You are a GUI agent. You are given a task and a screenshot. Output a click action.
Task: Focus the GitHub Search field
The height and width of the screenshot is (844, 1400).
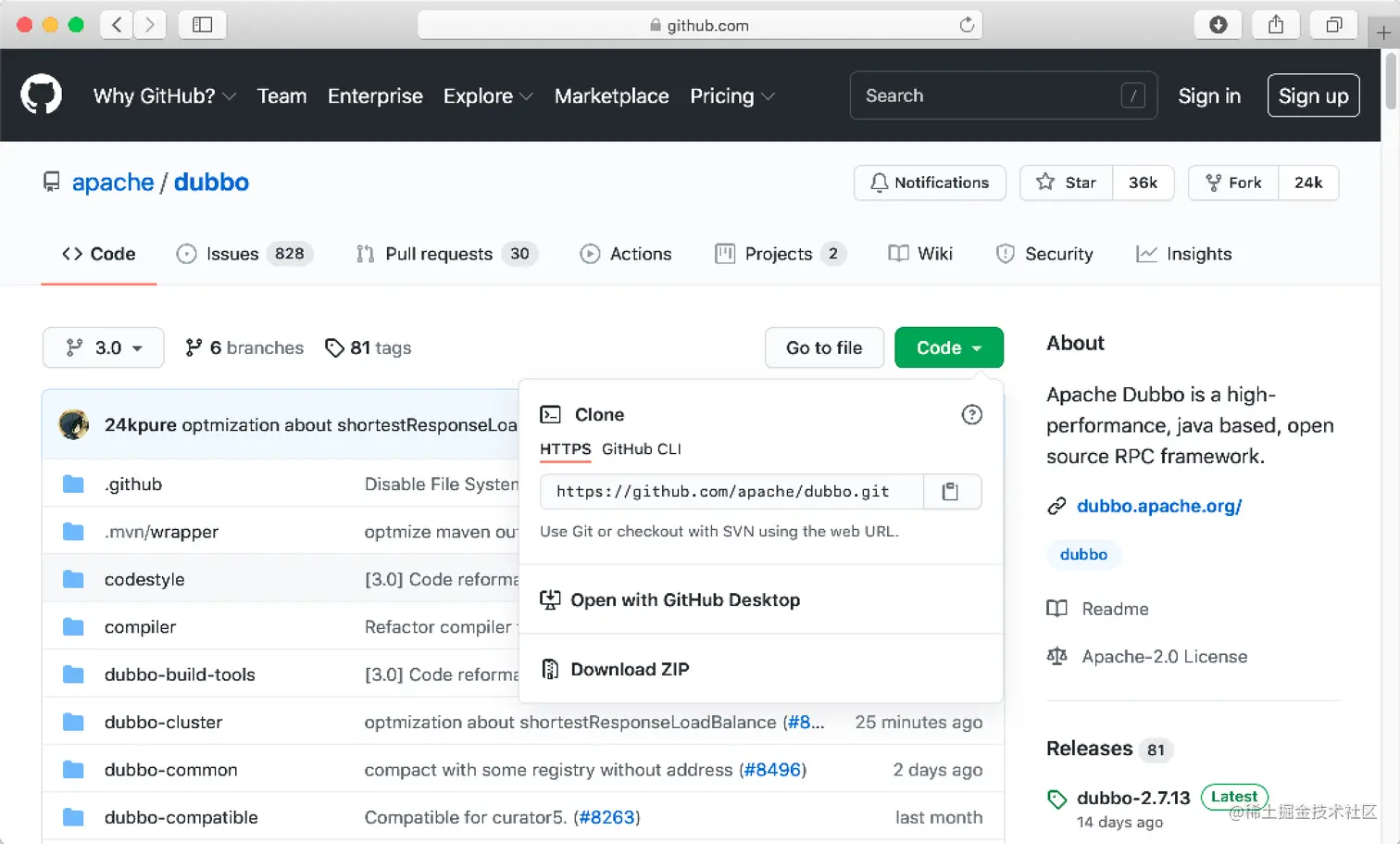pos(1004,95)
